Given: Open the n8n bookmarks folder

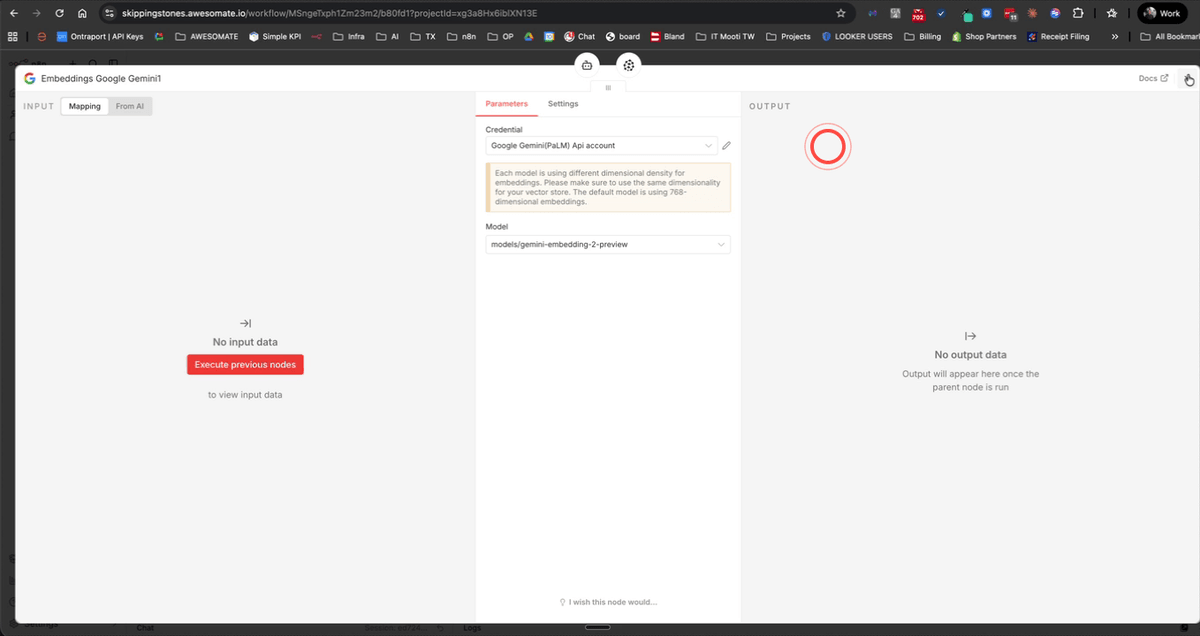Looking at the screenshot, I should (x=462, y=36).
